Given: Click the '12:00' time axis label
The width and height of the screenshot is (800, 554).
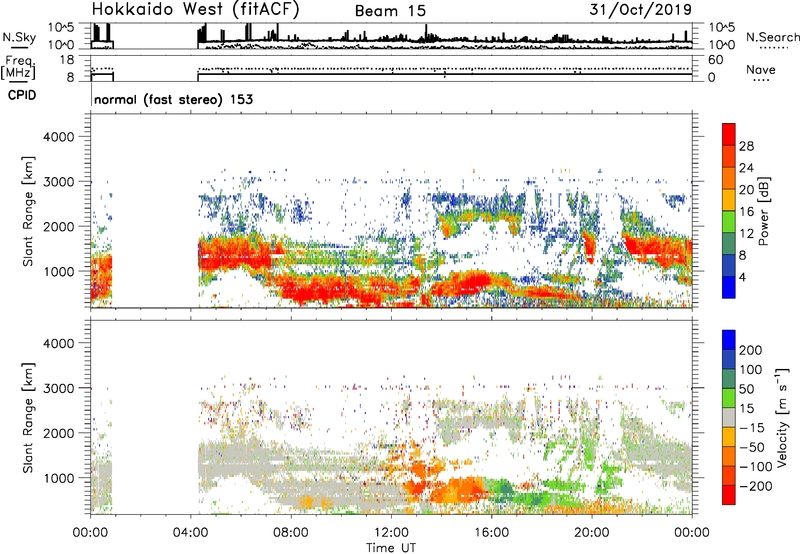Looking at the screenshot, I should click(x=391, y=533).
